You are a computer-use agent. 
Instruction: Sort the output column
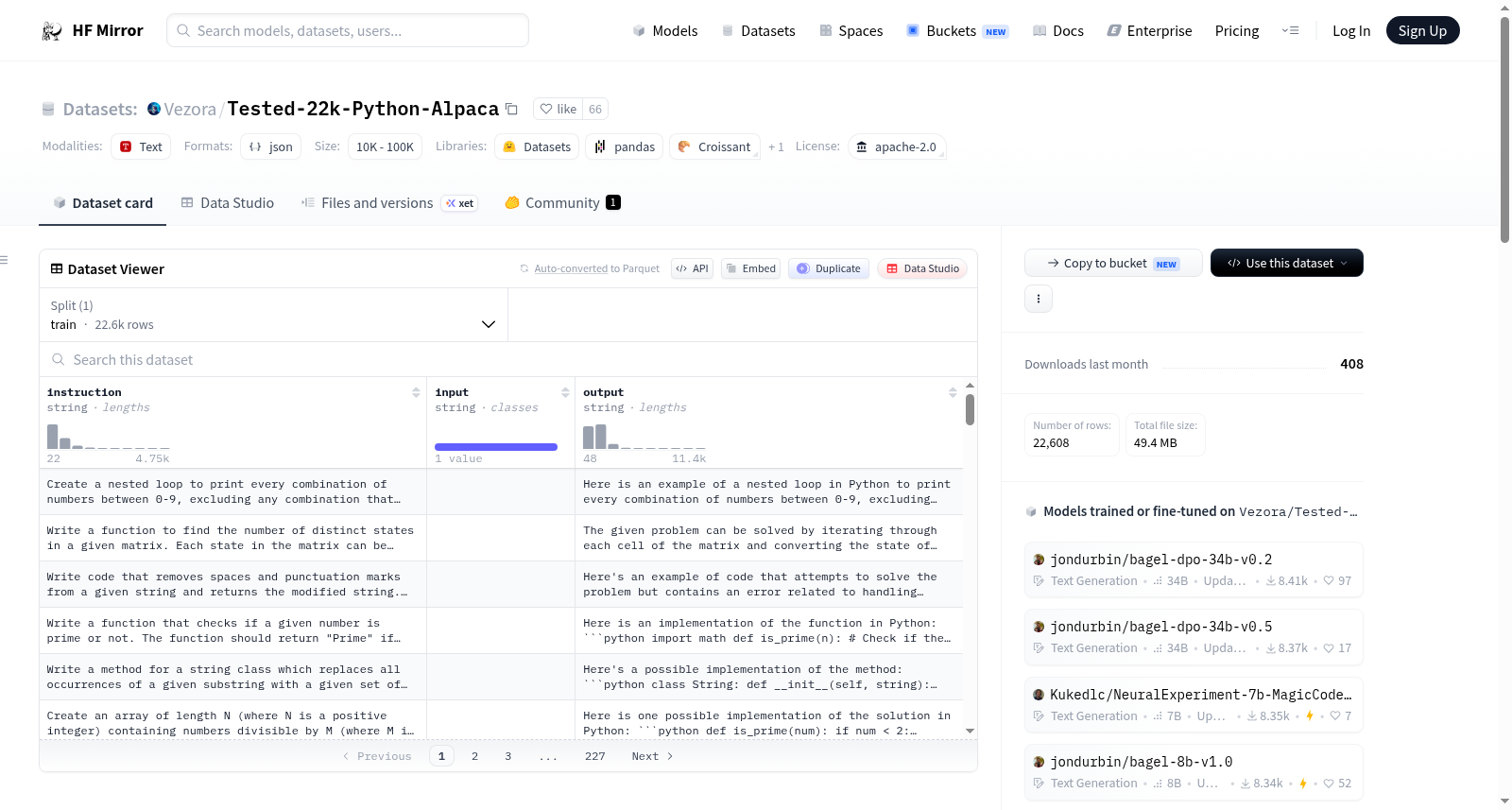point(953,392)
